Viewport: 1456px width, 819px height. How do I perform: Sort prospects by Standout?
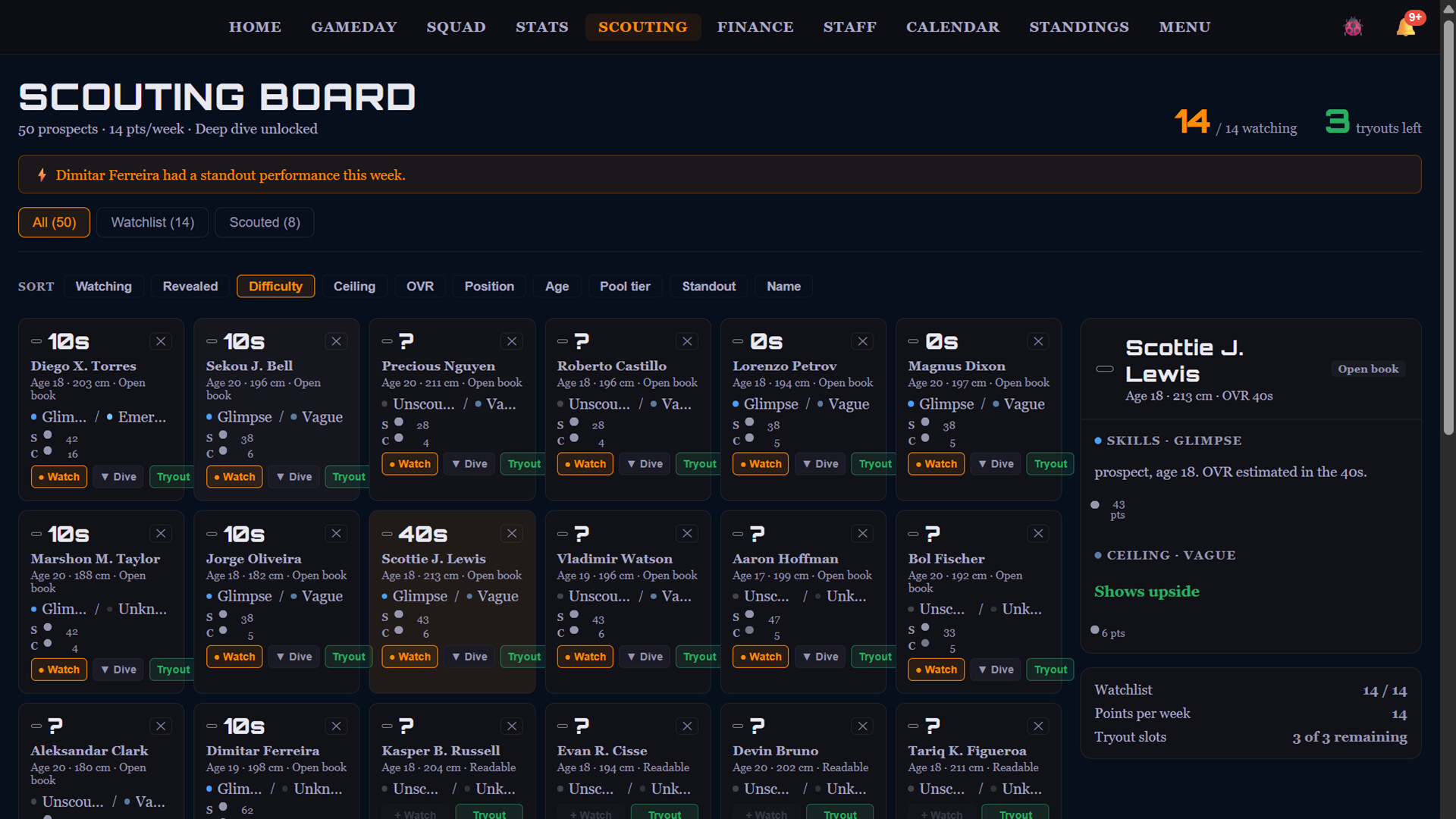click(x=708, y=287)
